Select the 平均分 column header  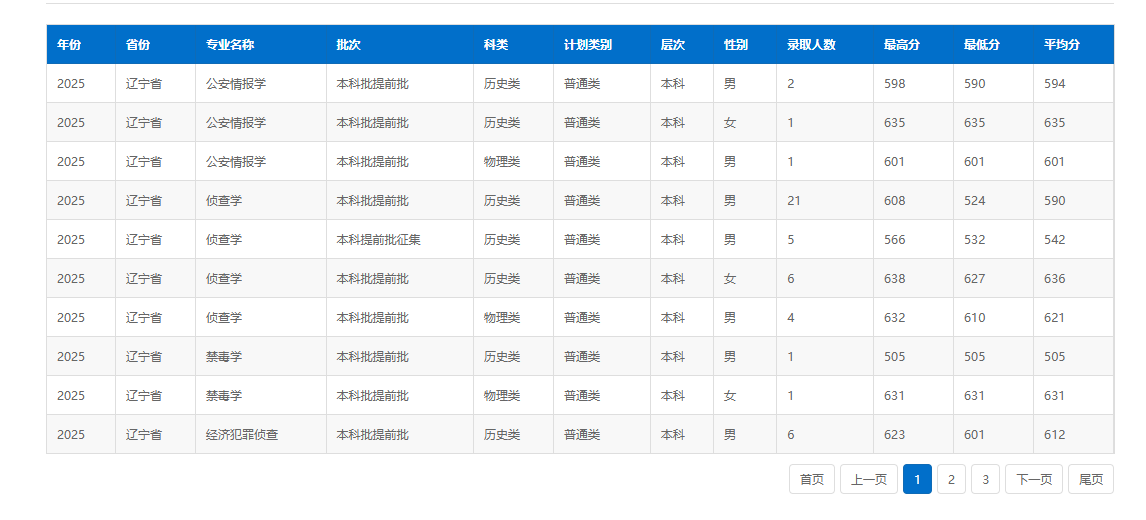[x=1062, y=45]
